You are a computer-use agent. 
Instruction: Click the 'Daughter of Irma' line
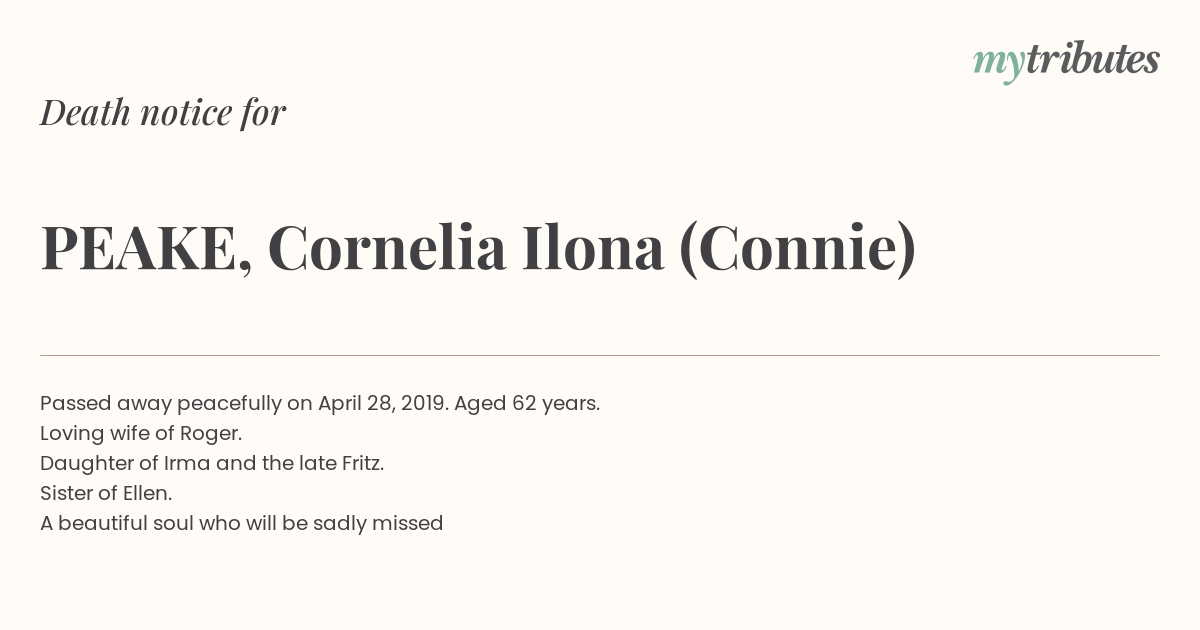click(x=212, y=463)
